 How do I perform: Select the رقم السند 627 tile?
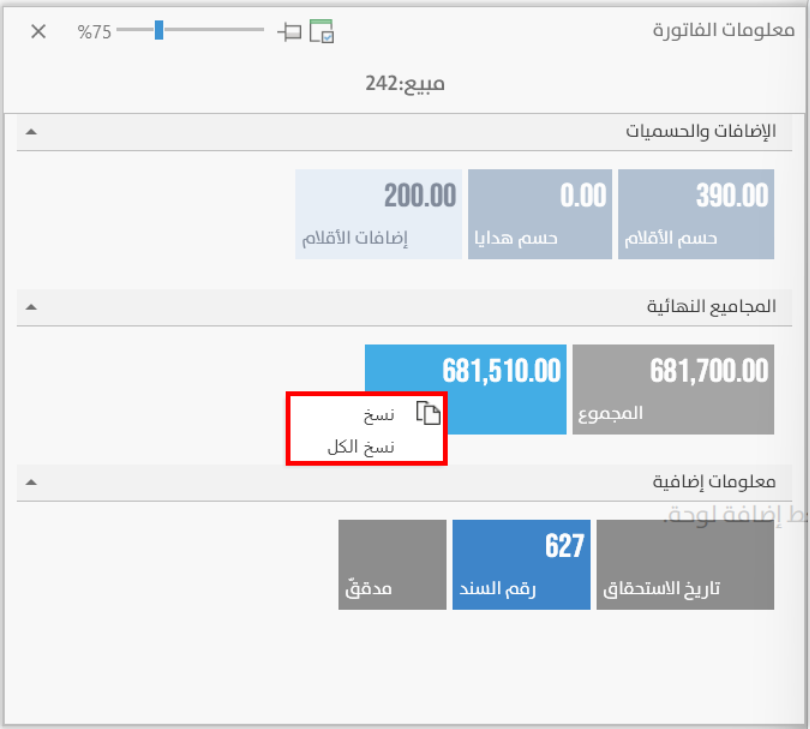521,564
